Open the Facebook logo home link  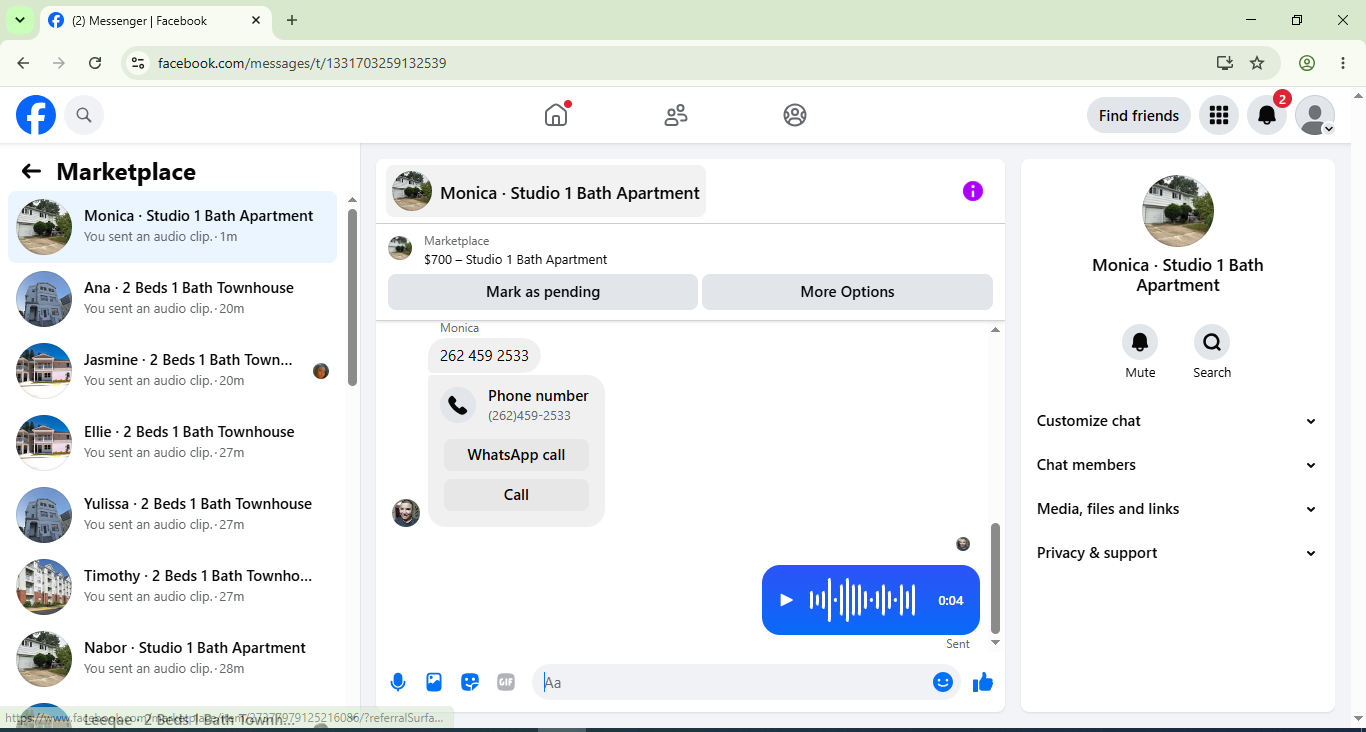(36, 115)
